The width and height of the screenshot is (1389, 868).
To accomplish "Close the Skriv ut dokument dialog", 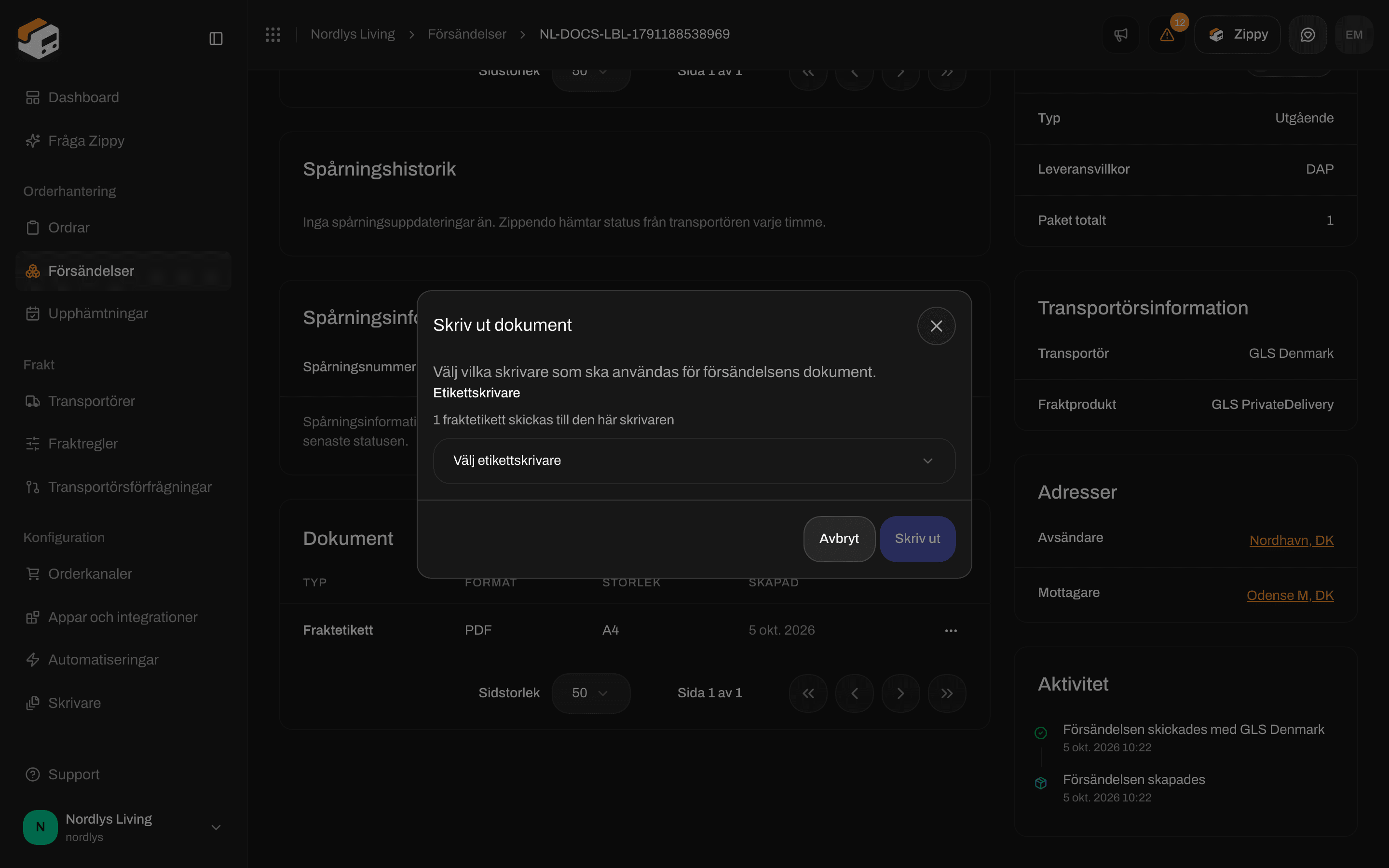I will [936, 326].
